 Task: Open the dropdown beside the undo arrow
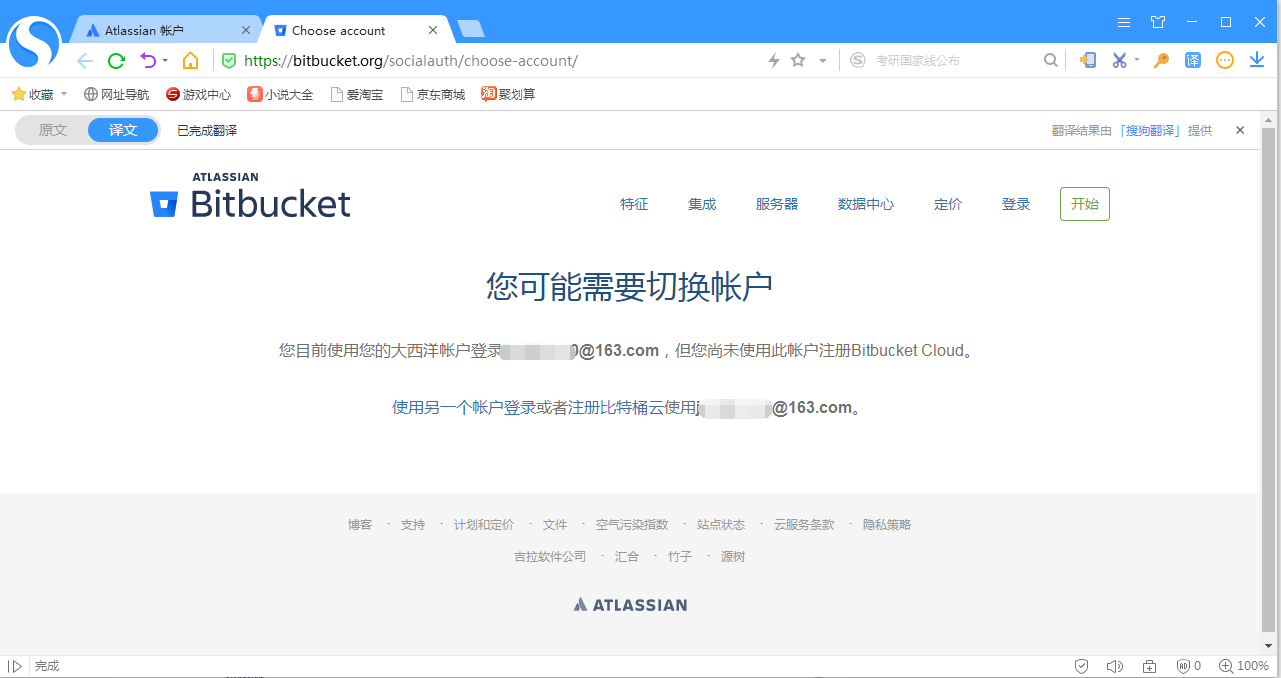(165, 61)
